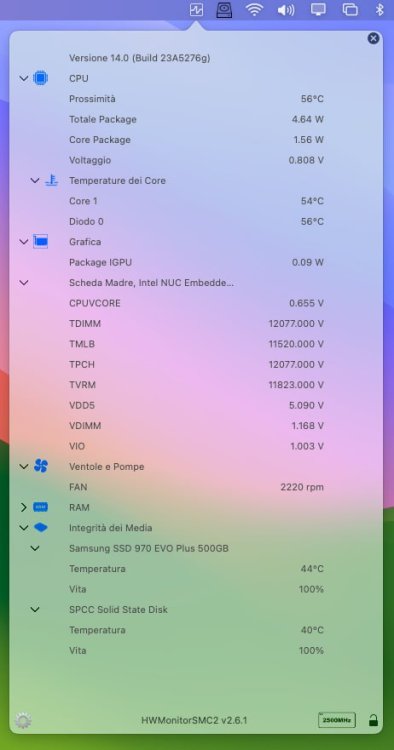The image size is (394, 750).
Task: Click the blue disk icon for Integrità dei Media
Action: tap(41, 528)
